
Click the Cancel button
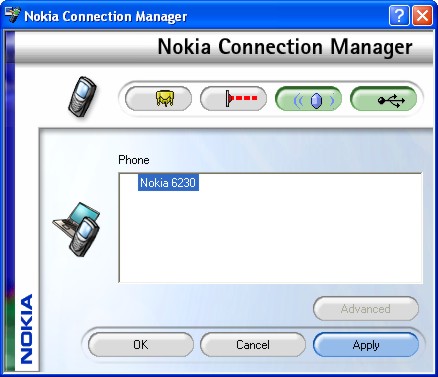coord(253,344)
